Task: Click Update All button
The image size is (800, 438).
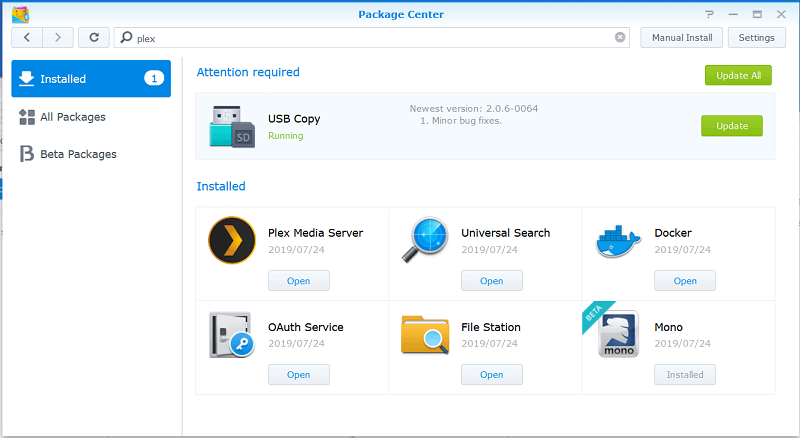Action: point(738,75)
